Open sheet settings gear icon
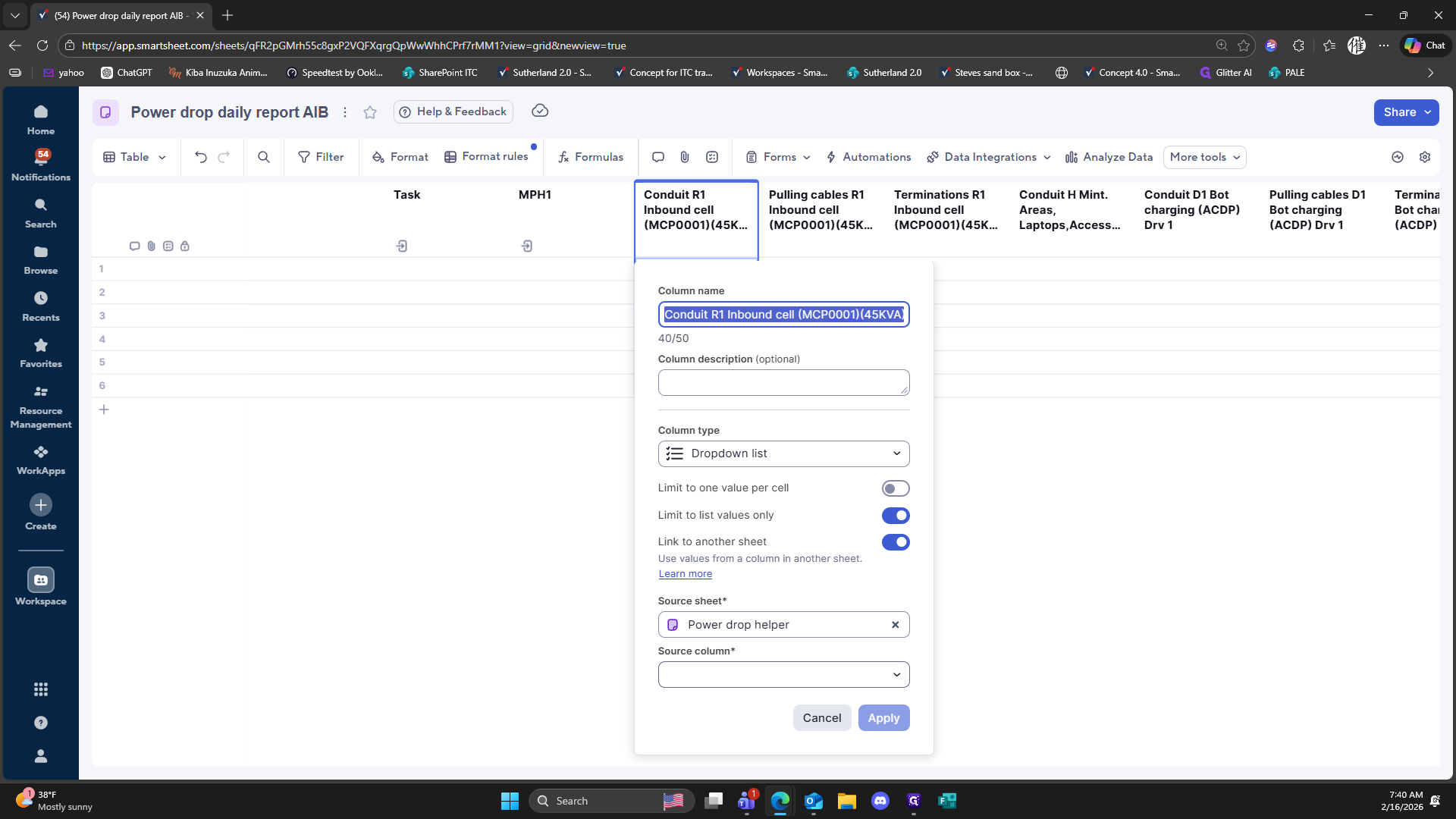 click(x=1424, y=157)
